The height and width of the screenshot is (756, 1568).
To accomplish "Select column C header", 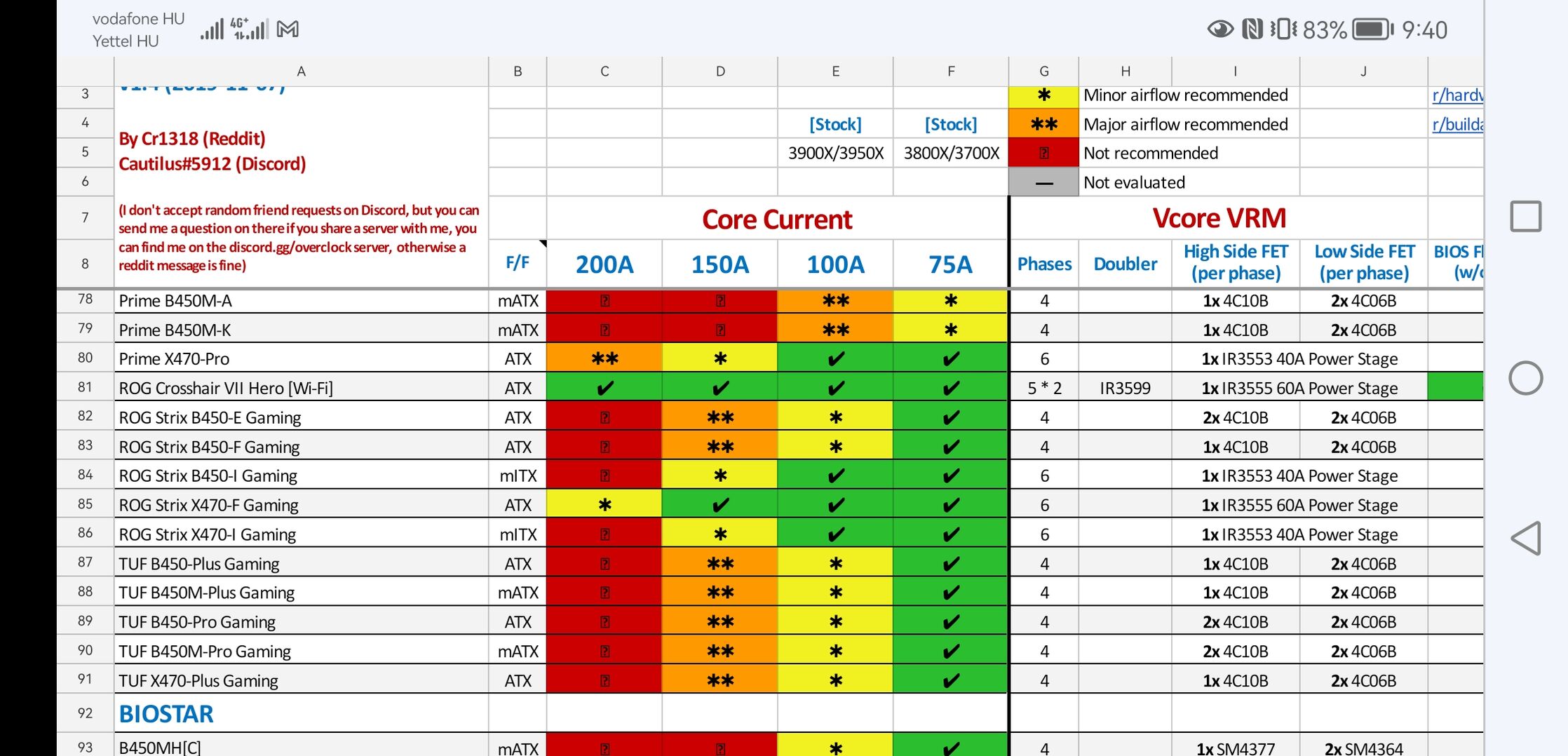I will 604,72.
